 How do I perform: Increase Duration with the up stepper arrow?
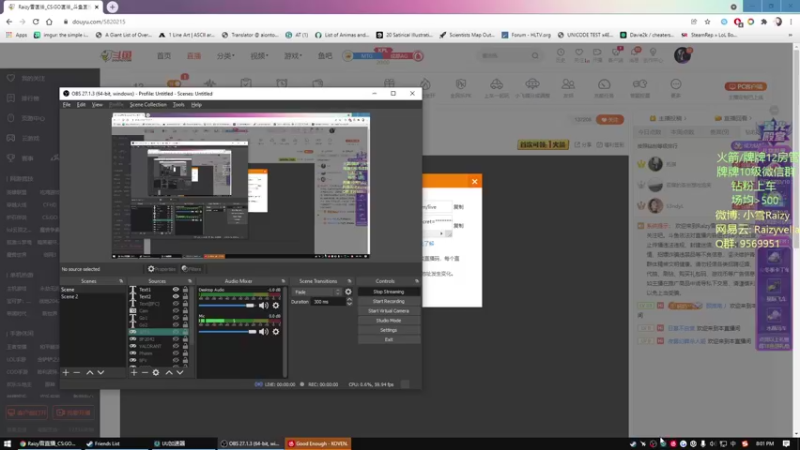click(x=349, y=299)
